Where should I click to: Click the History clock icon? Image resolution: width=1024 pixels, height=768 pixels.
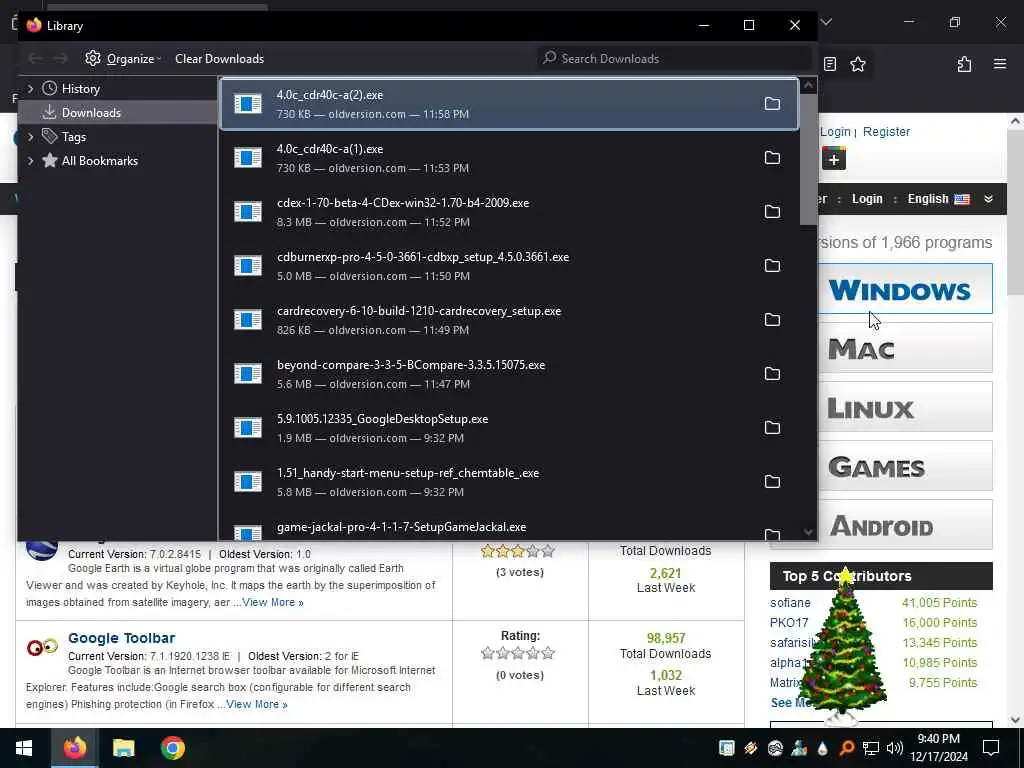(50, 88)
